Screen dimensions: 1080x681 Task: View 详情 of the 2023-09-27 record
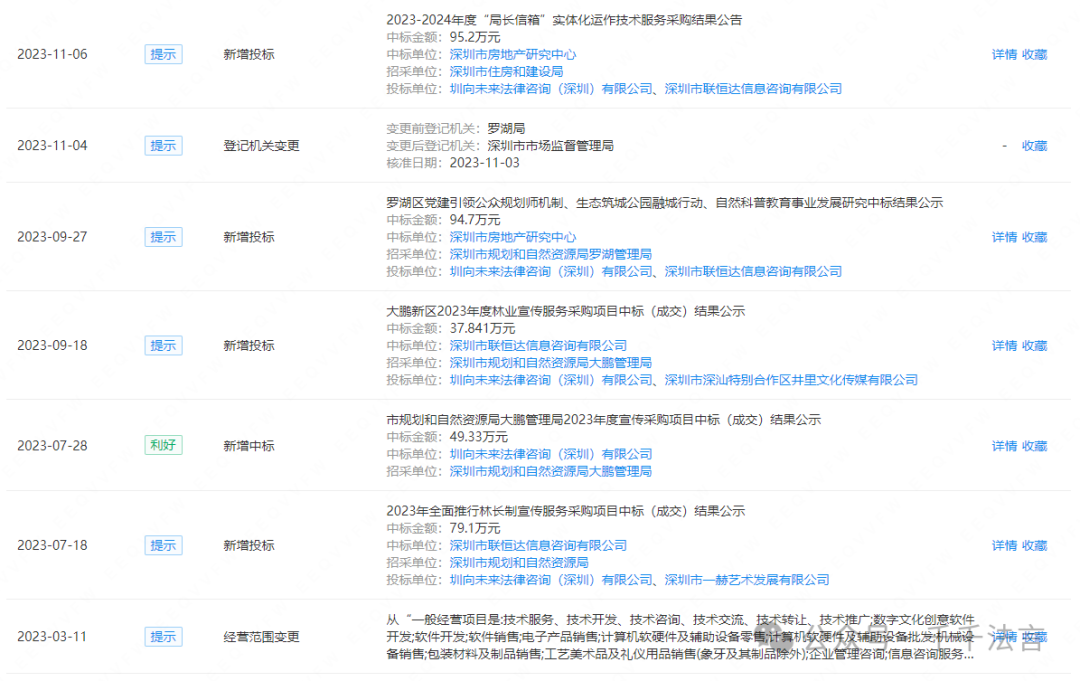pos(1004,237)
